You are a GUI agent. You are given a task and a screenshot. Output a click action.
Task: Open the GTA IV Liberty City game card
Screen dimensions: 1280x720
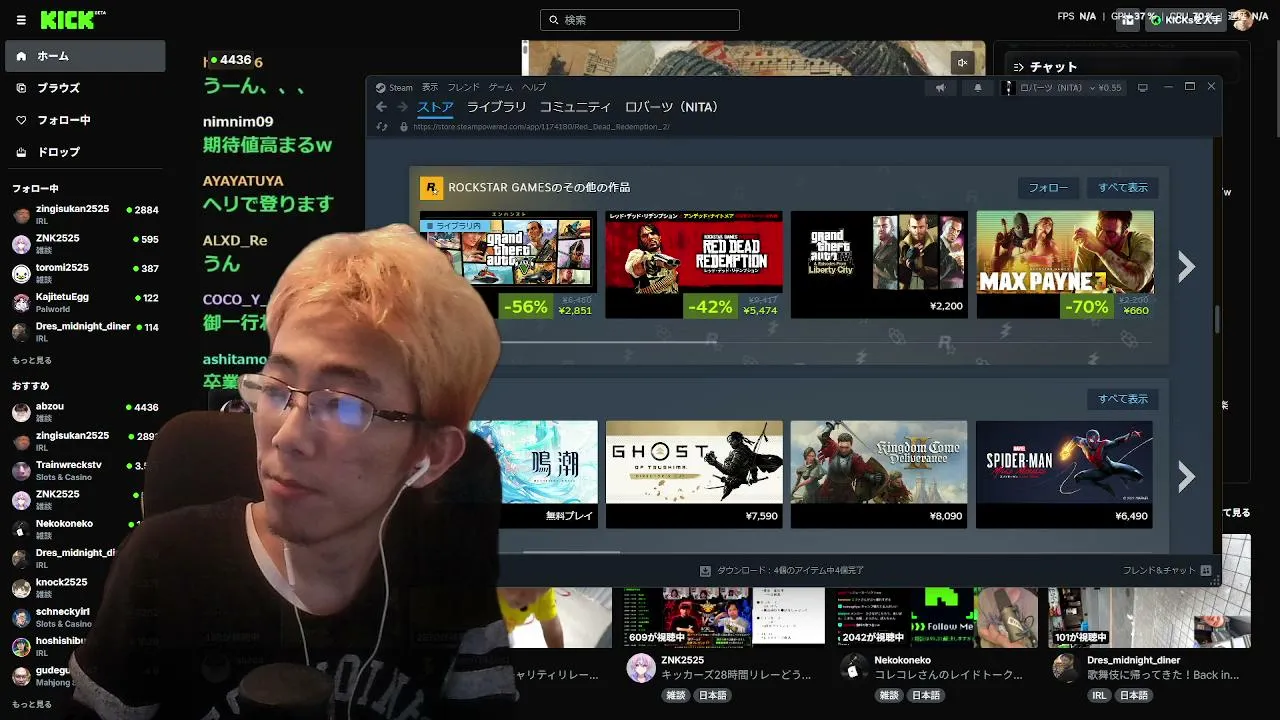879,265
